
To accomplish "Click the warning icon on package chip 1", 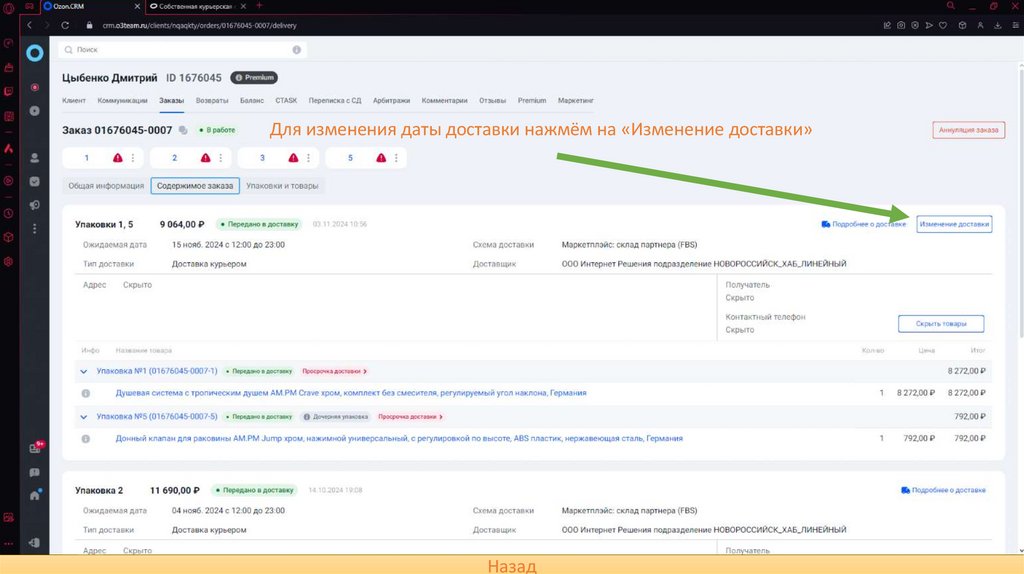I will click(118, 158).
